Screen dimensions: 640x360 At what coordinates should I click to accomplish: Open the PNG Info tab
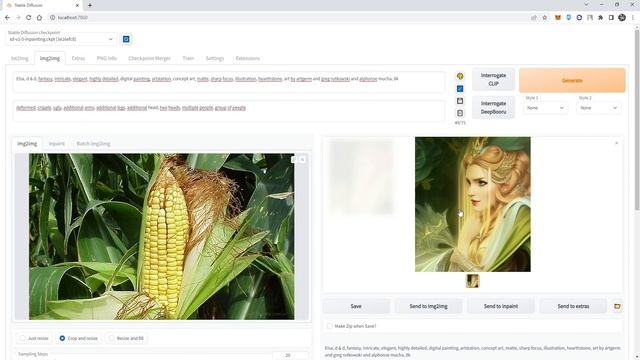(x=107, y=58)
